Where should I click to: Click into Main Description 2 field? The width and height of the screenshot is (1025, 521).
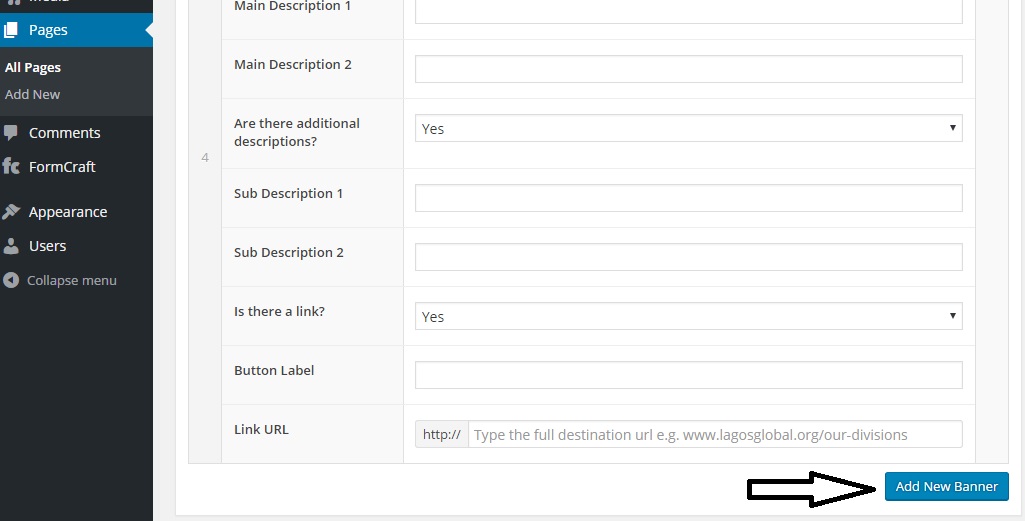pyautogui.click(x=688, y=69)
